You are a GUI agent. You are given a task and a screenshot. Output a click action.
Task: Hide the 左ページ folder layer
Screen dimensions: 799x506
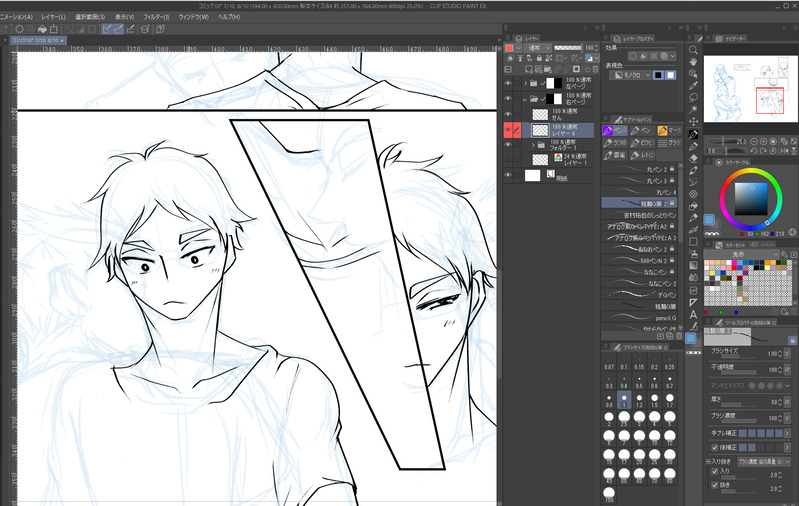508,83
